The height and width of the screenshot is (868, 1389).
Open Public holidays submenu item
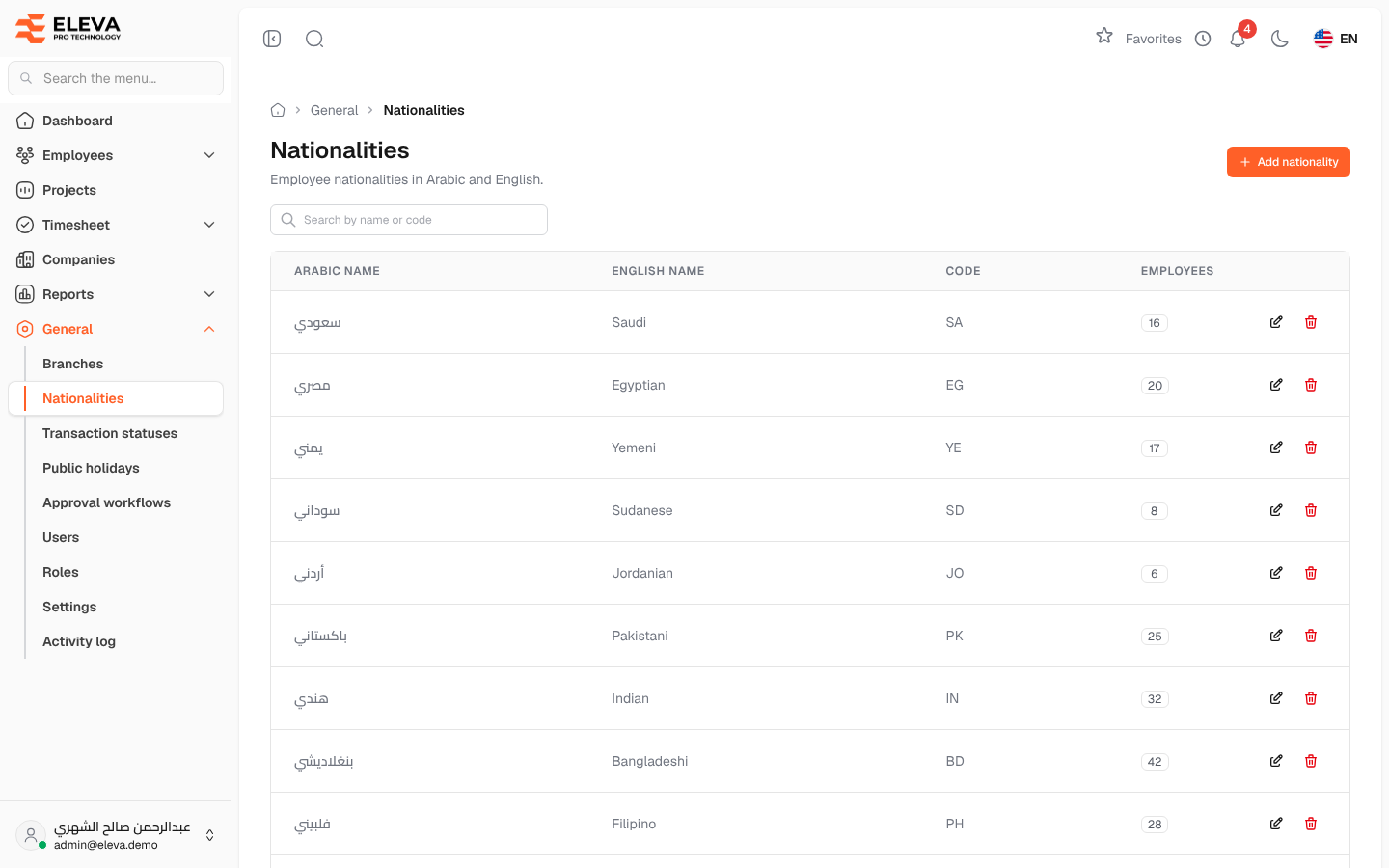click(91, 468)
